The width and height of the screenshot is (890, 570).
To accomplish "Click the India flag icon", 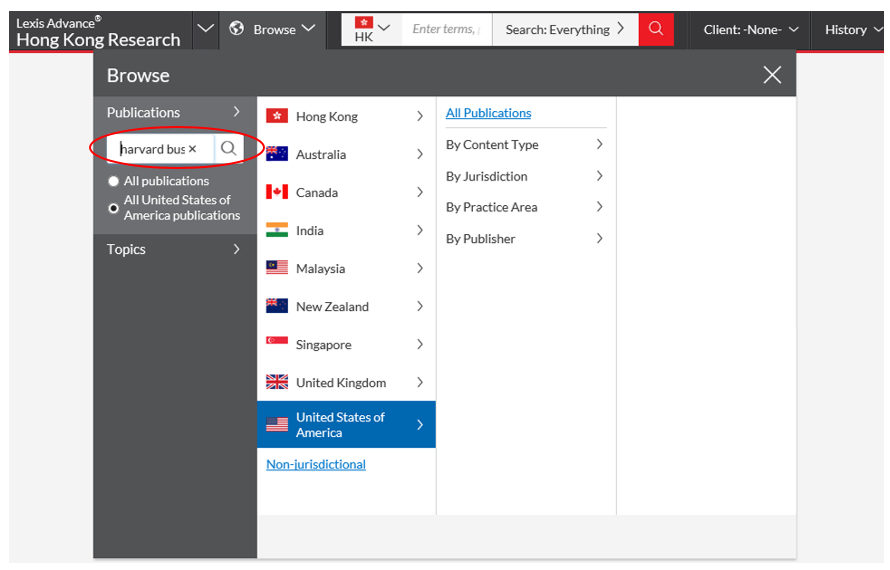I will [277, 230].
